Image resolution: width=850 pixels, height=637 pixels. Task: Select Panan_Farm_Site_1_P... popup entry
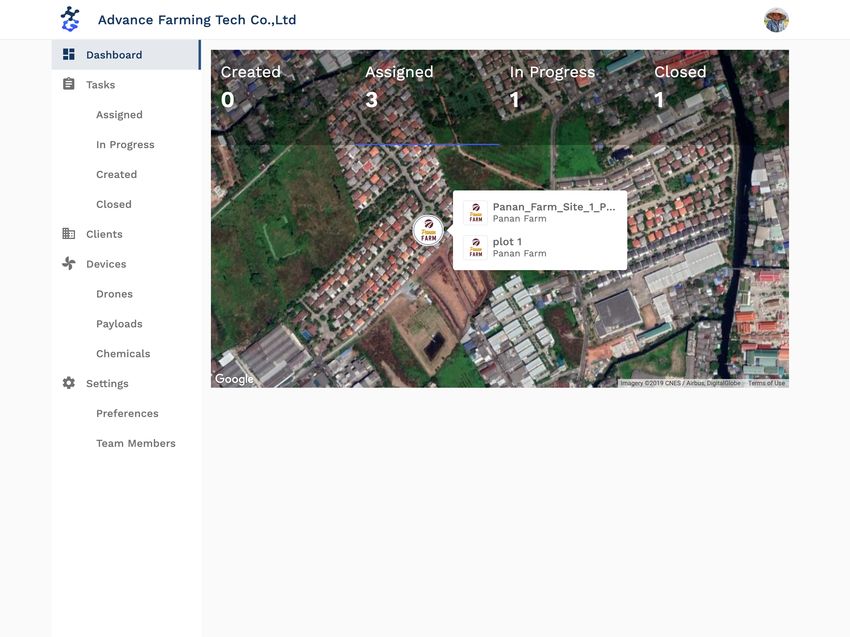click(x=540, y=213)
